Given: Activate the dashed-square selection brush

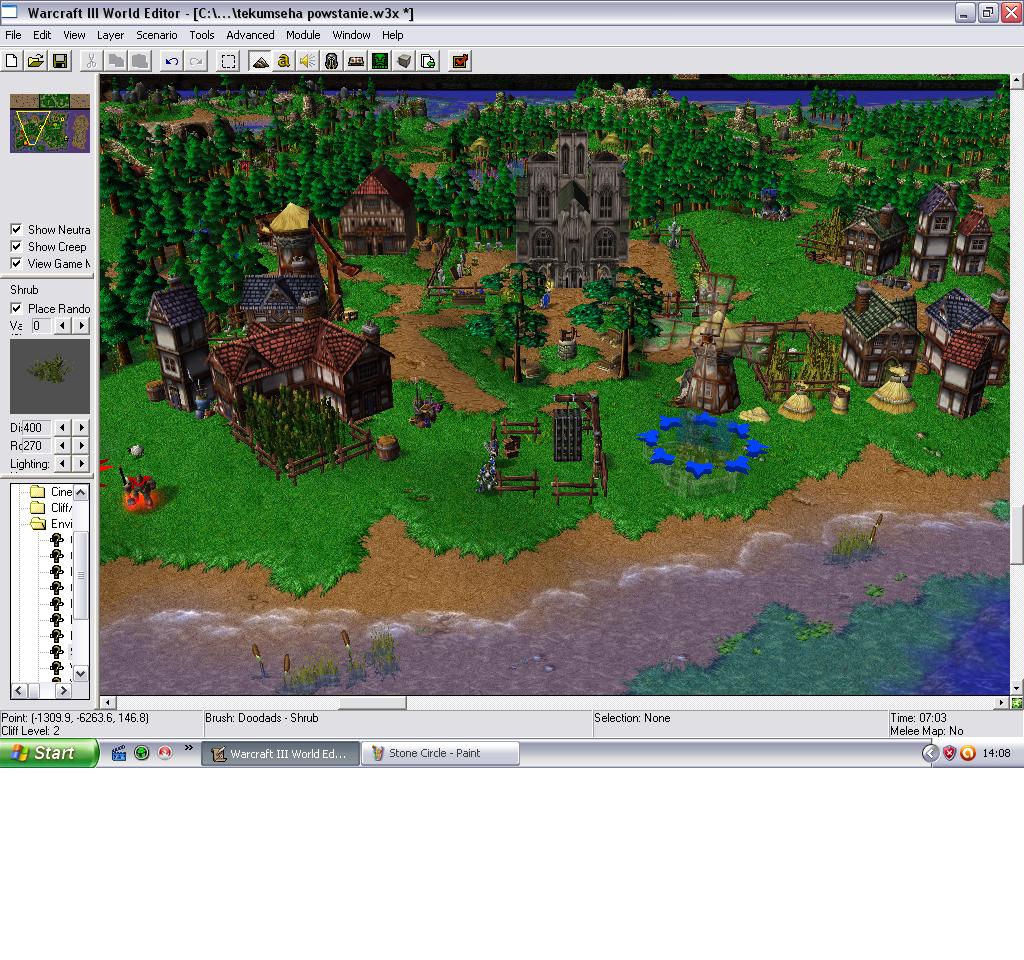Looking at the screenshot, I should (229, 61).
